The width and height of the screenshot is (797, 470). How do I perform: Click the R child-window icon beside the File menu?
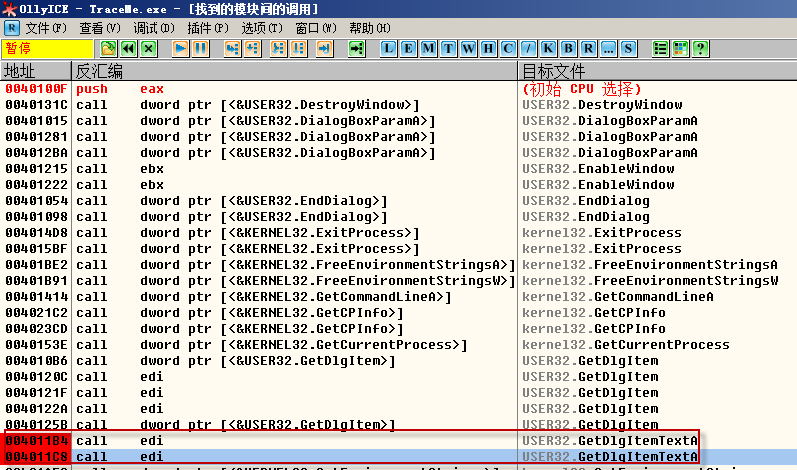(x=11, y=28)
